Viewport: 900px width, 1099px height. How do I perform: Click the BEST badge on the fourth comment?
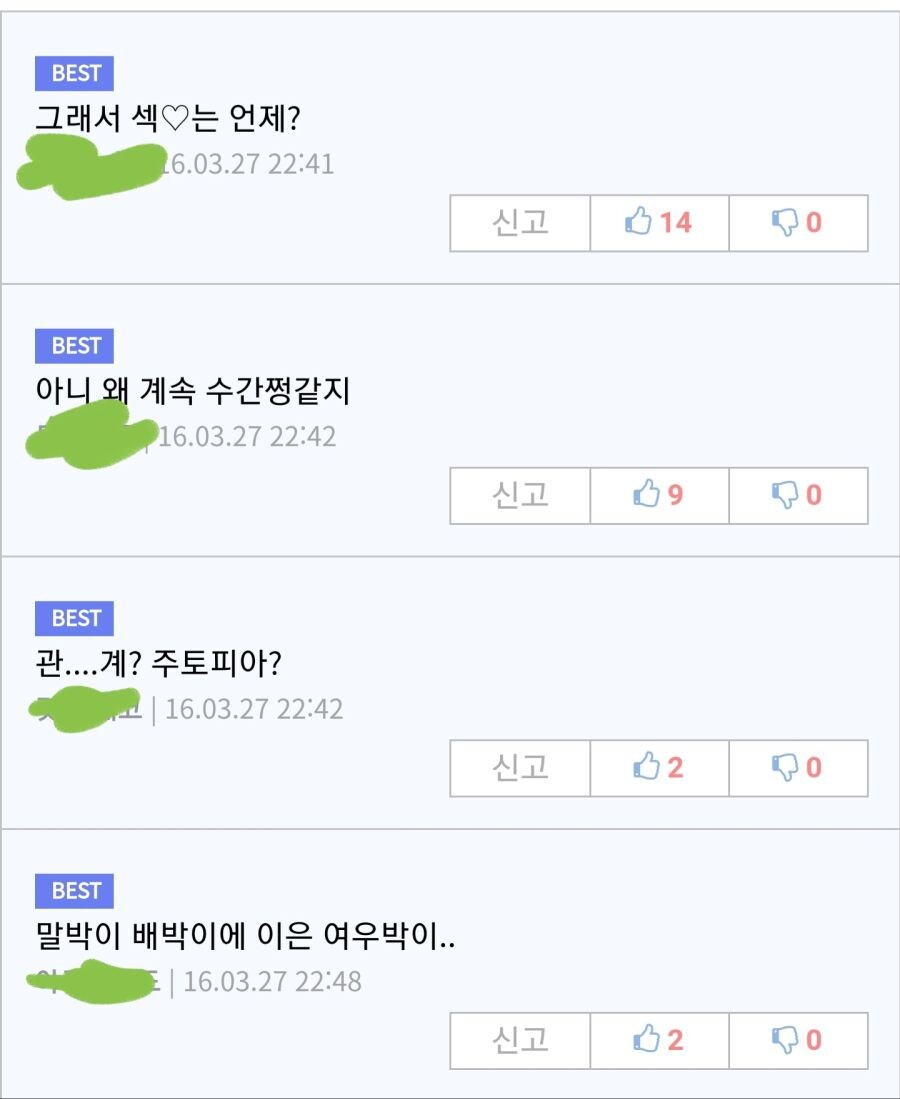point(74,891)
